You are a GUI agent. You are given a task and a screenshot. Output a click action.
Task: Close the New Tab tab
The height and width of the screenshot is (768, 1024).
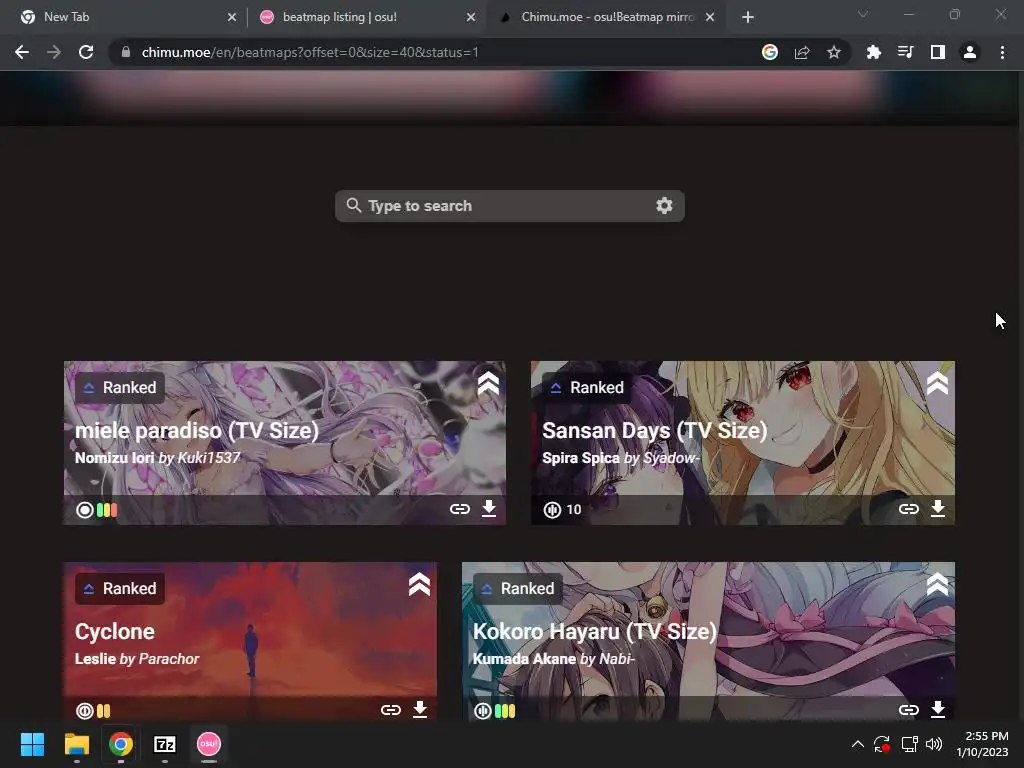click(x=232, y=17)
